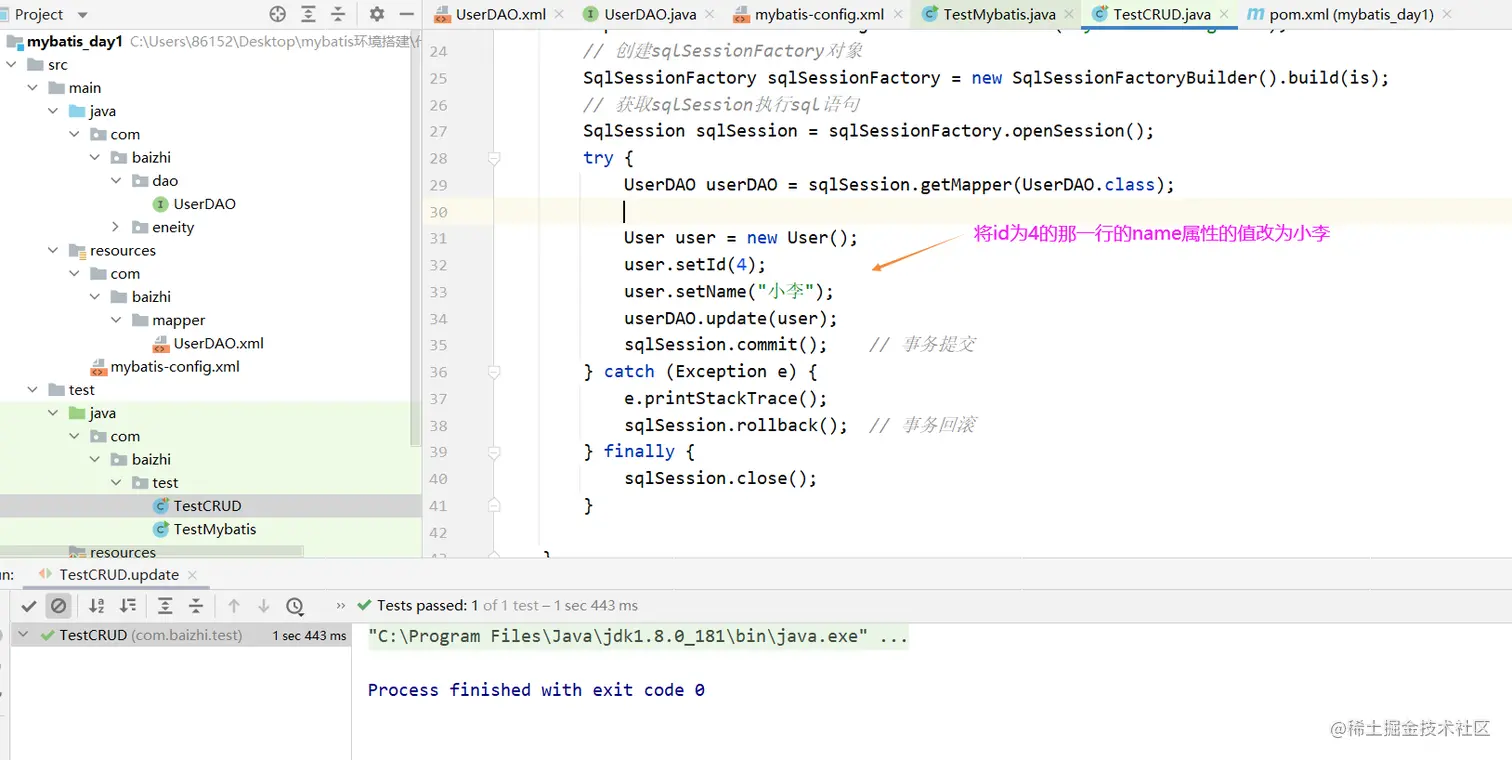Collapse the main folder node
The image size is (1512, 760).
pyautogui.click(x=32, y=88)
